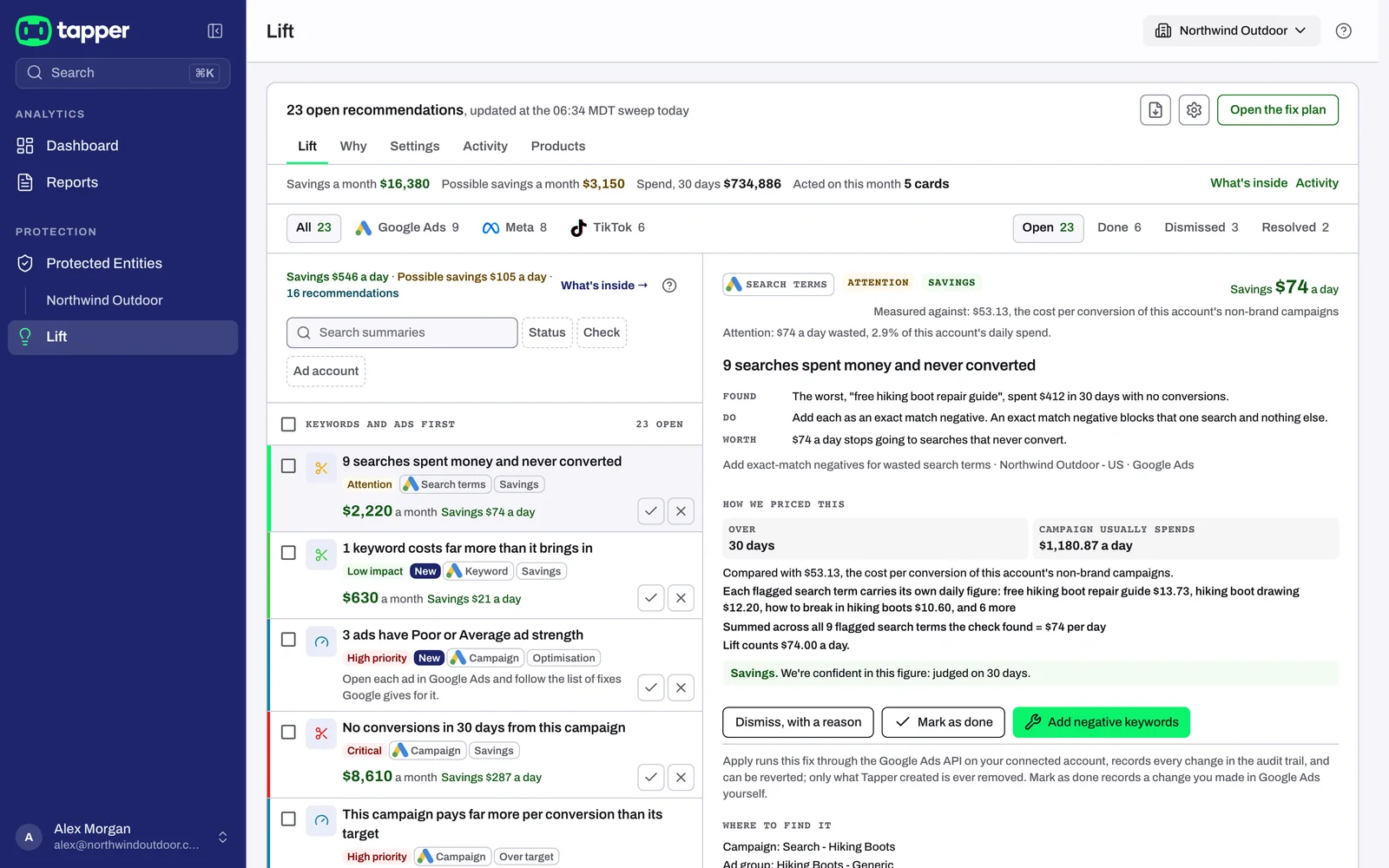Viewport: 1389px width, 868px height.
Task: Filter recommendations by TikTok
Action: [x=608, y=227]
